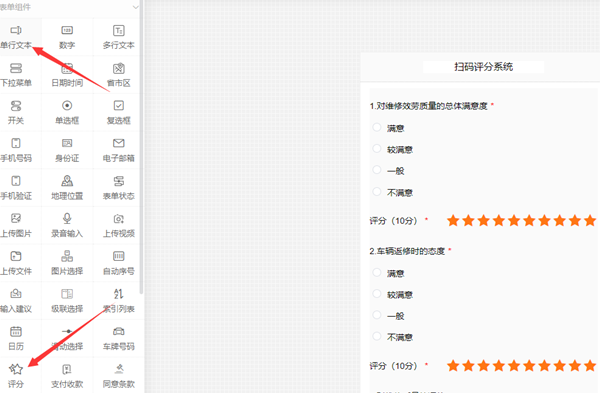This screenshot has height=393, width=600.
Task: Click 评分（10分）label under question 1
Action: (393, 221)
